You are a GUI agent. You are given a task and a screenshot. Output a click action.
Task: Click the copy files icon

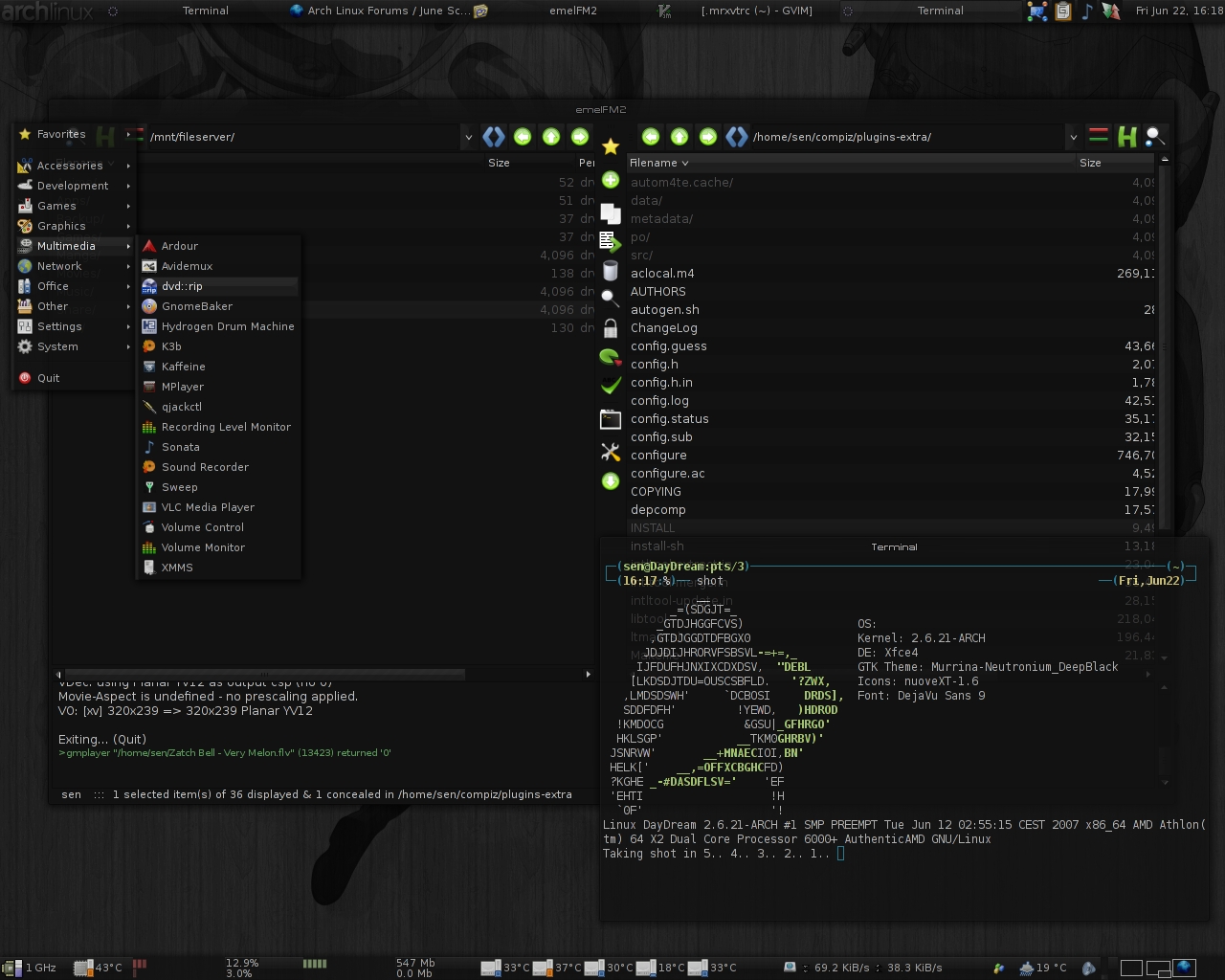[x=611, y=212]
